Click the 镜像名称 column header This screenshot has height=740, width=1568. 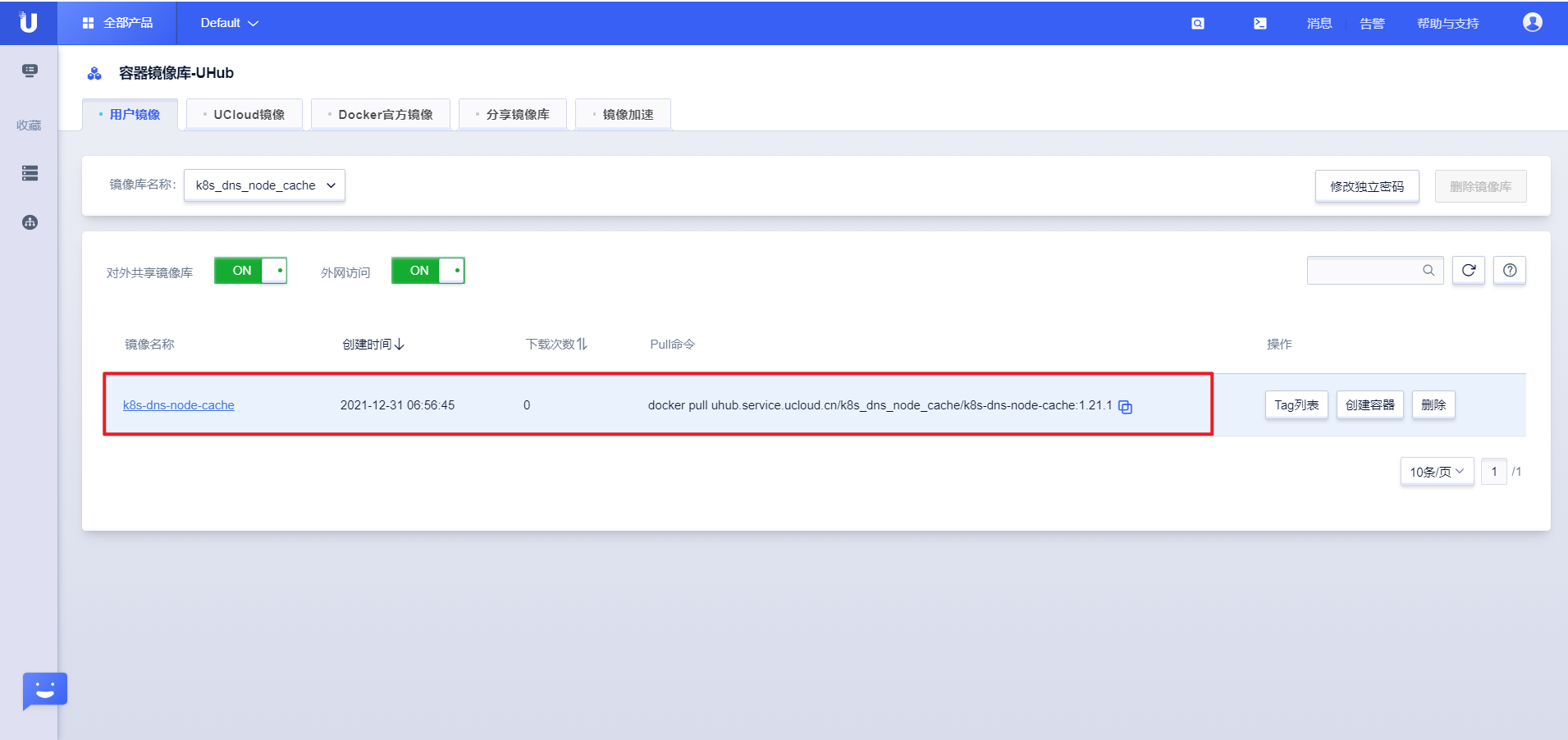[x=149, y=345]
